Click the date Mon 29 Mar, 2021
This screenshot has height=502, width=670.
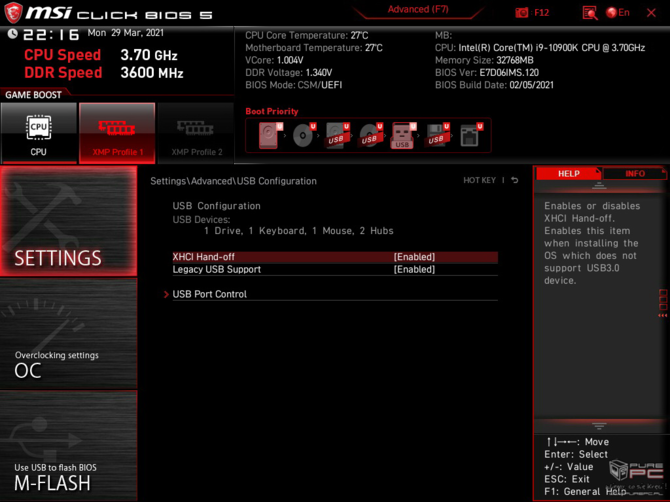click(x=126, y=33)
